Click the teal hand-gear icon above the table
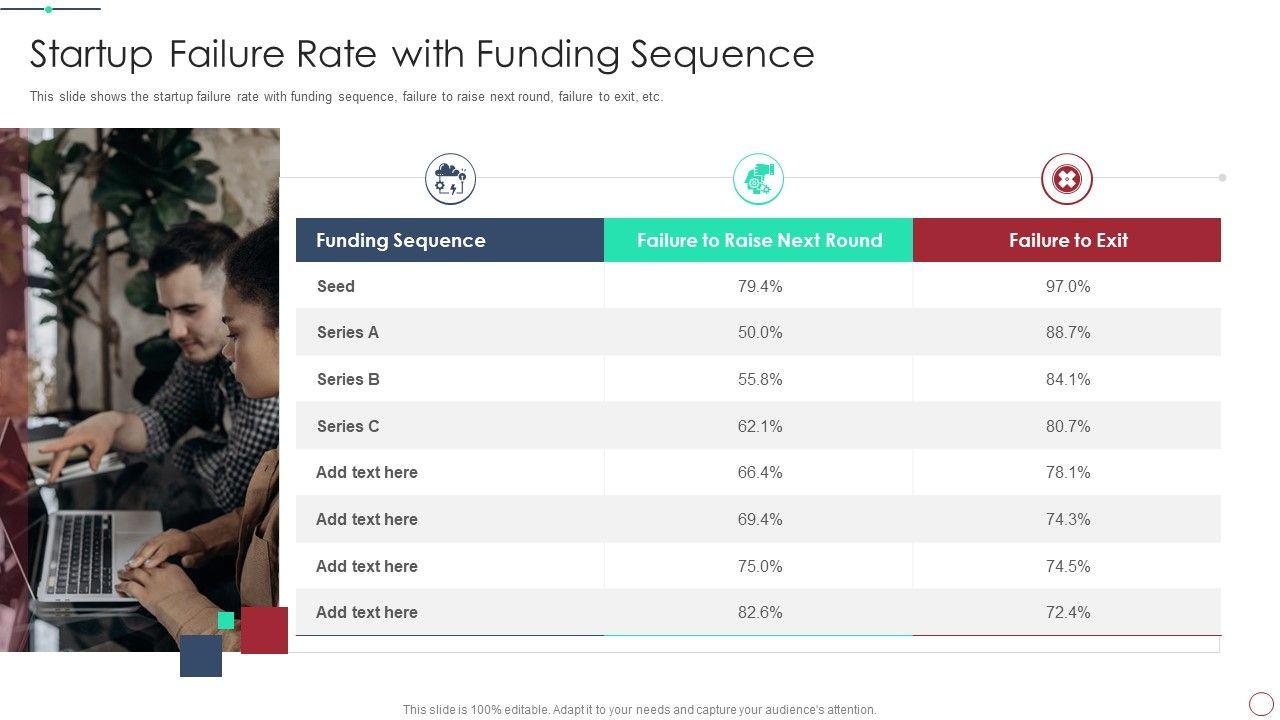Image resolution: width=1280 pixels, height=720 pixels. (758, 180)
